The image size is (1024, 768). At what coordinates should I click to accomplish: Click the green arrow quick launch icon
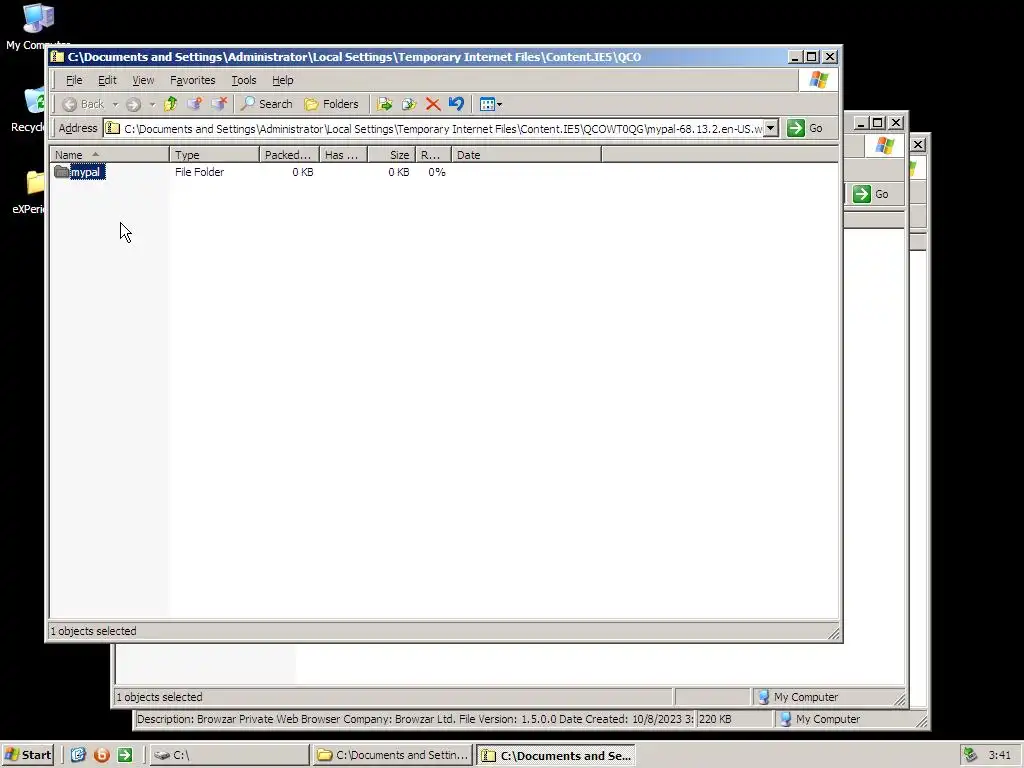pos(125,755)
